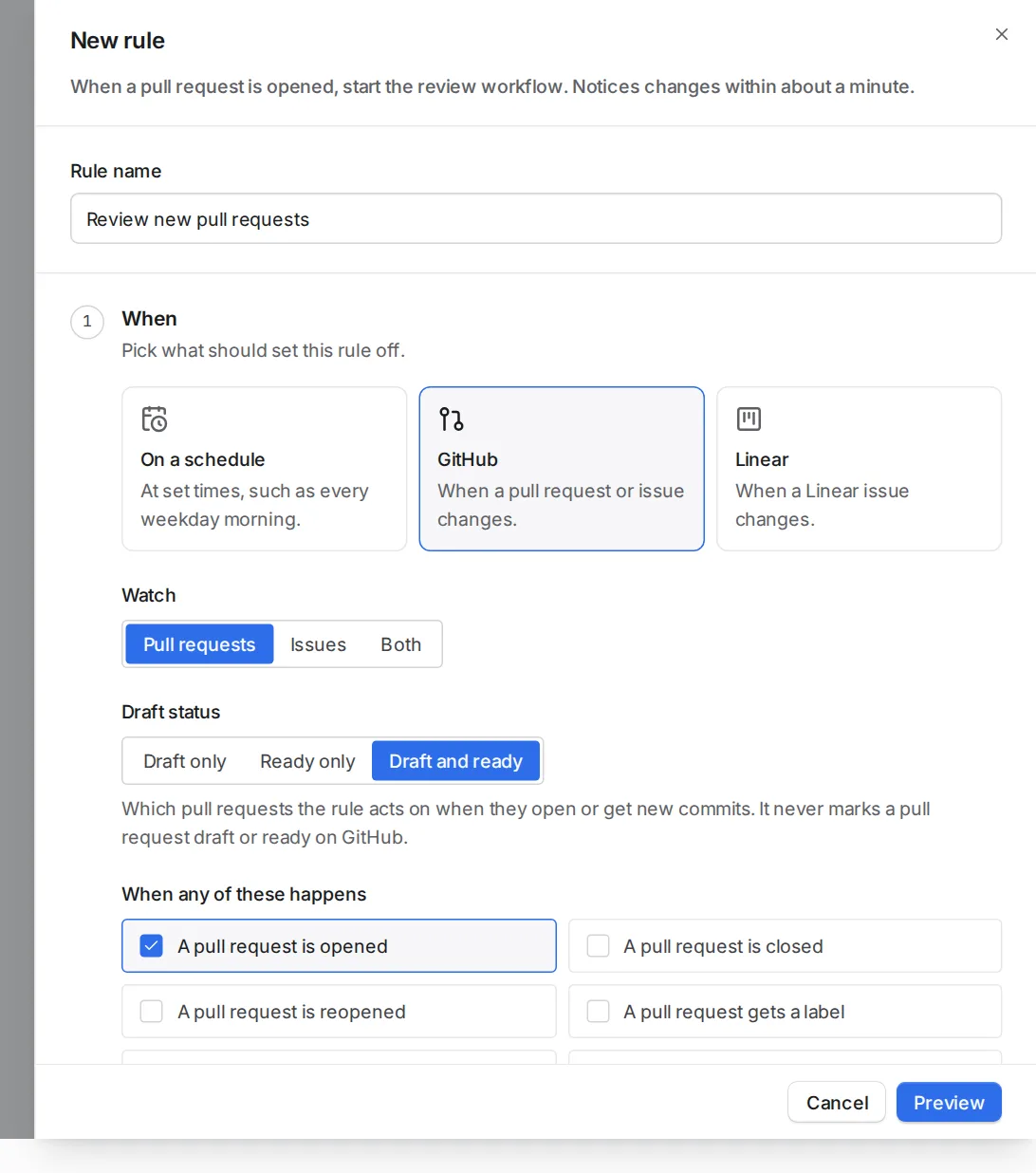Set Draft status to Draft and ready
The width and height of the screenshot is (1036, 1173).
click(455, 761)
